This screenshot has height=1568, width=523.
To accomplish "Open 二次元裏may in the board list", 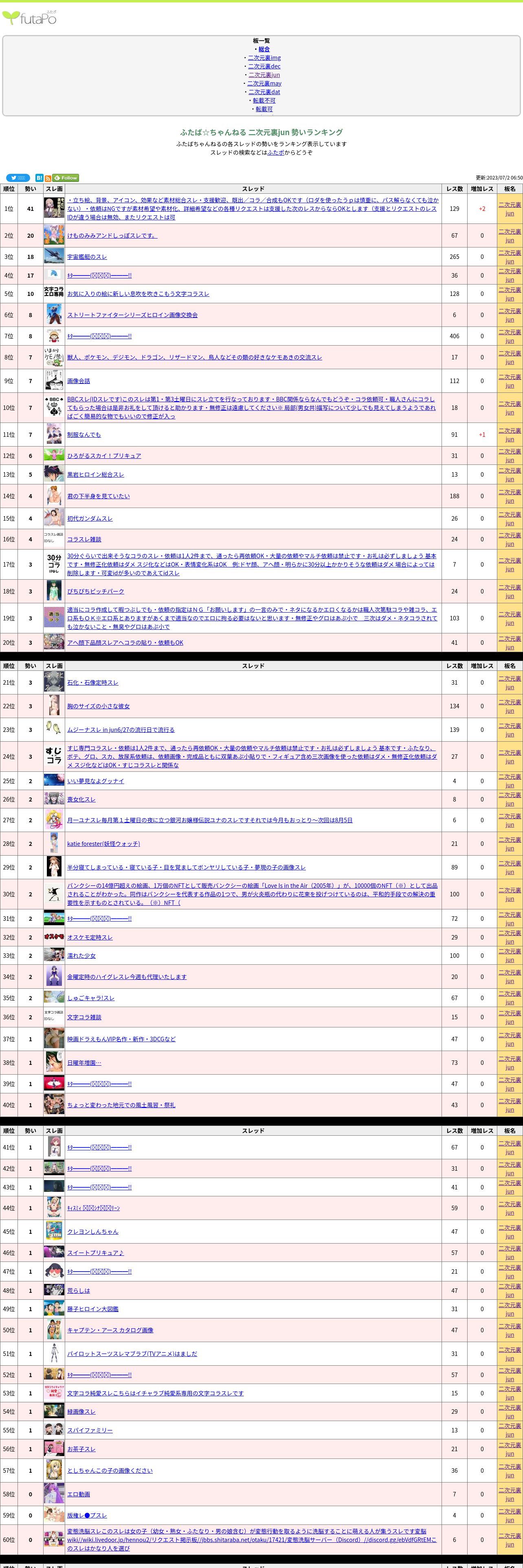I will click(x=264, y=83).
